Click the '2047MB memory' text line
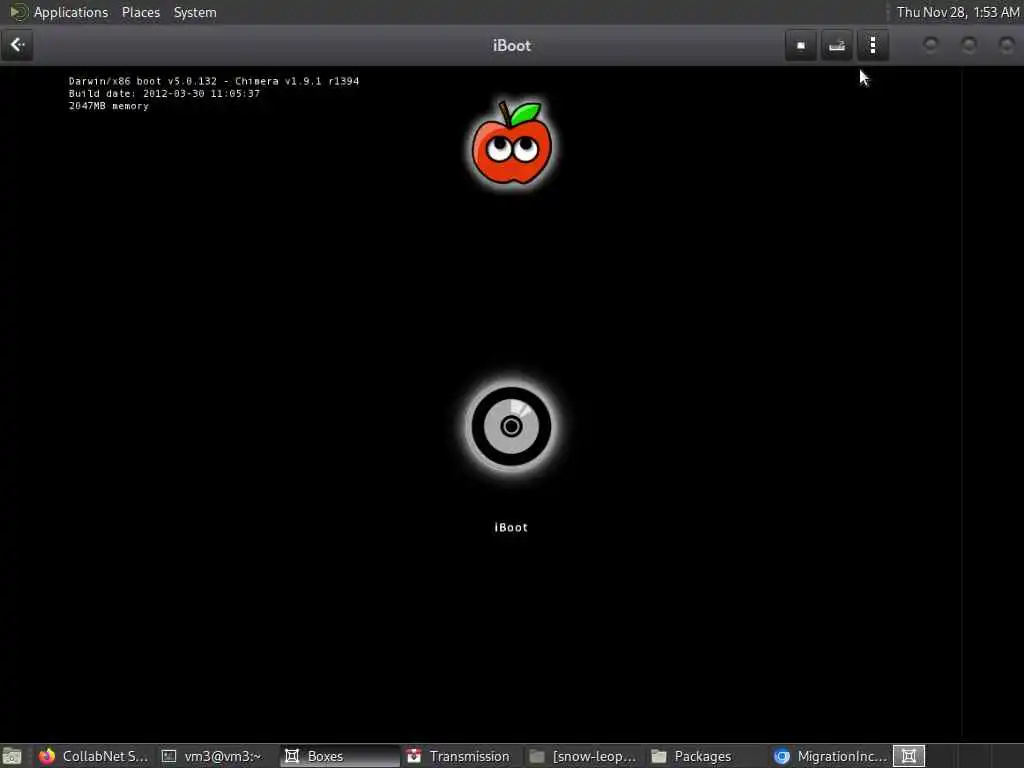This screenshot has width=1024, height=768. point(108,106)
